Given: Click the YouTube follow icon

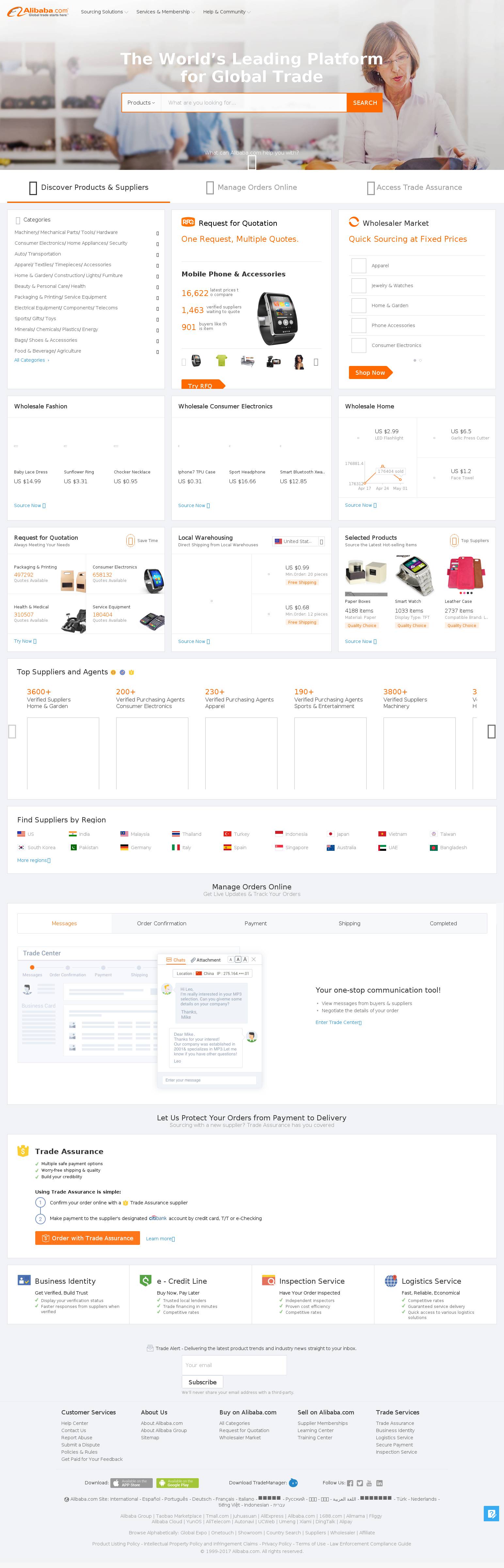Looking at the screenshot, I should click(370, 1483).
